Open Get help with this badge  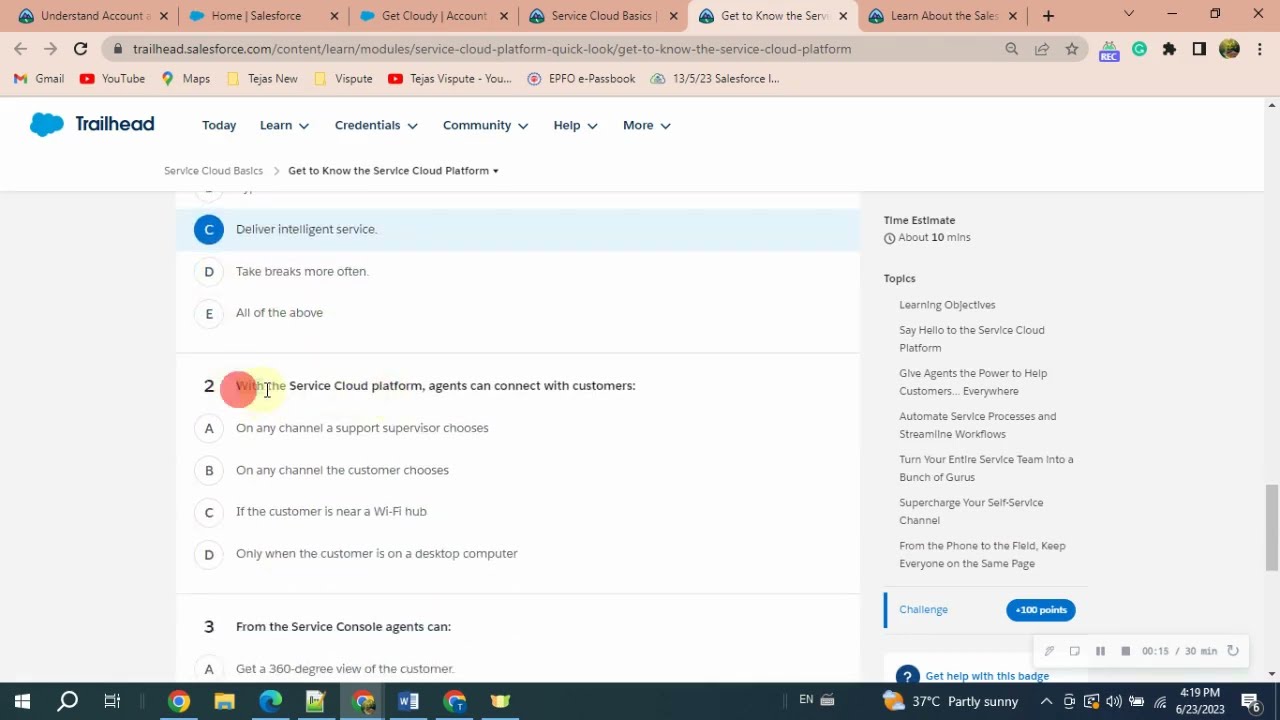click(987, 676)
